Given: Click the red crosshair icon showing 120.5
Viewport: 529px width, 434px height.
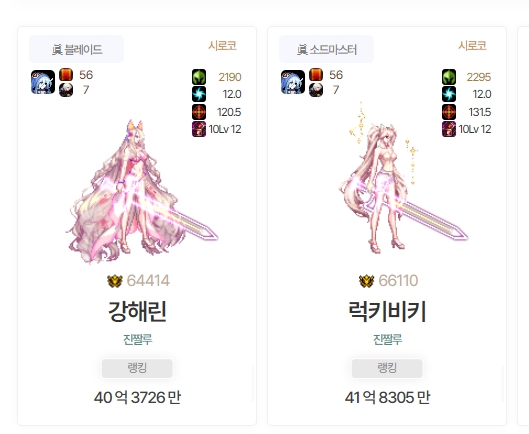Looking at the screenshot, I should 199,112.
